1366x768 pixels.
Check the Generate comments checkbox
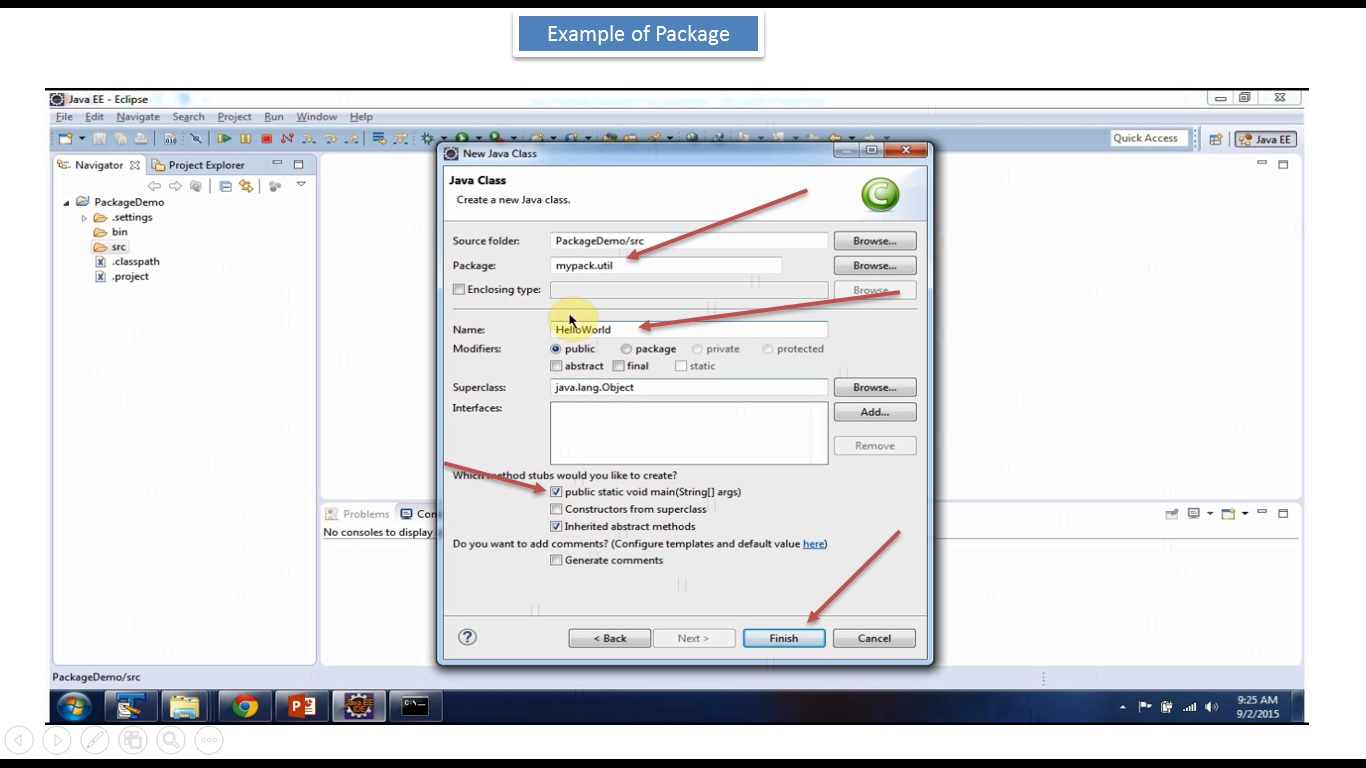[x=556, y=560]
